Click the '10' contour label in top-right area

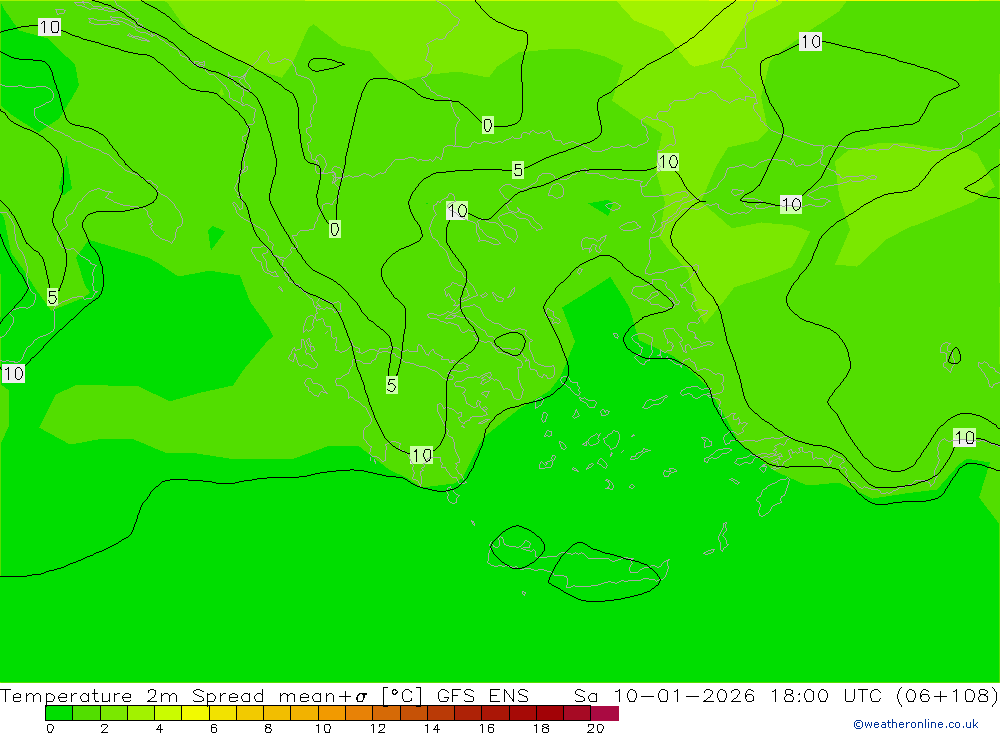(x=810, y=41)
